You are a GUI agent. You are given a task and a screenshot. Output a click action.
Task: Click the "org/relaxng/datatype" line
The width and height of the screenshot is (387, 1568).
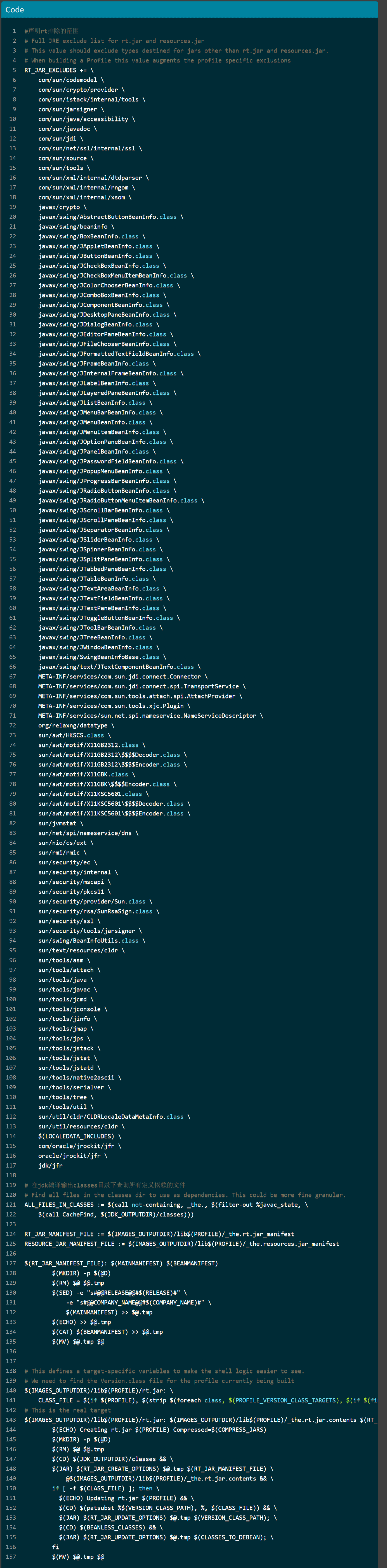coord(76,725)
